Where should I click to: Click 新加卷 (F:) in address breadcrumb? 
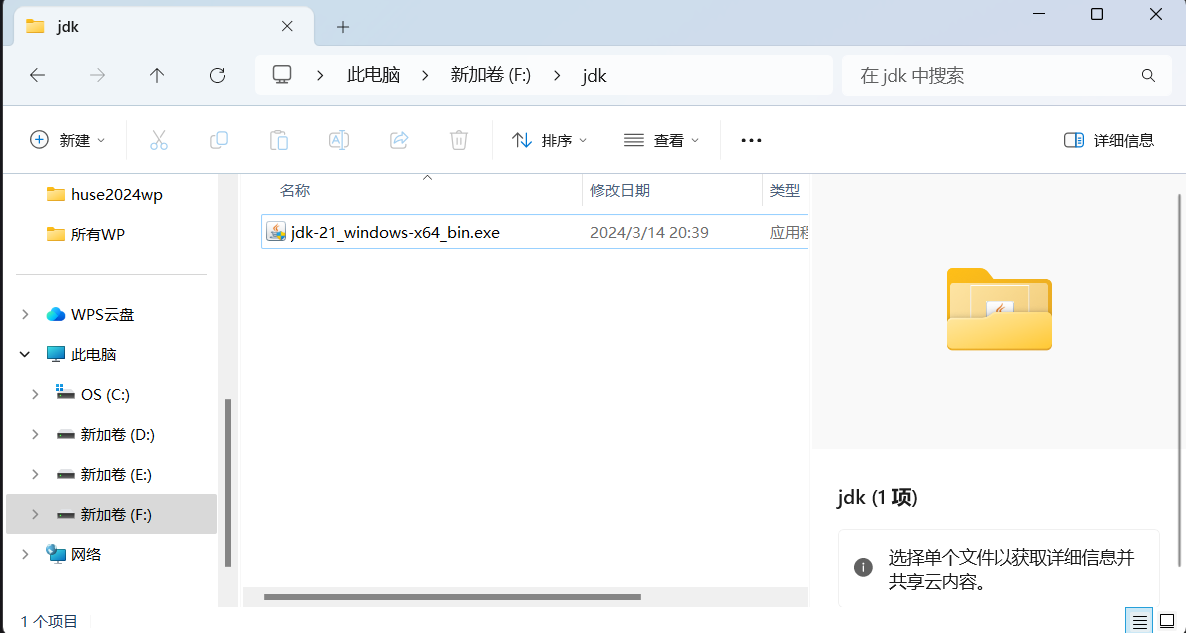pyautogui.click(x=491, y=75)
